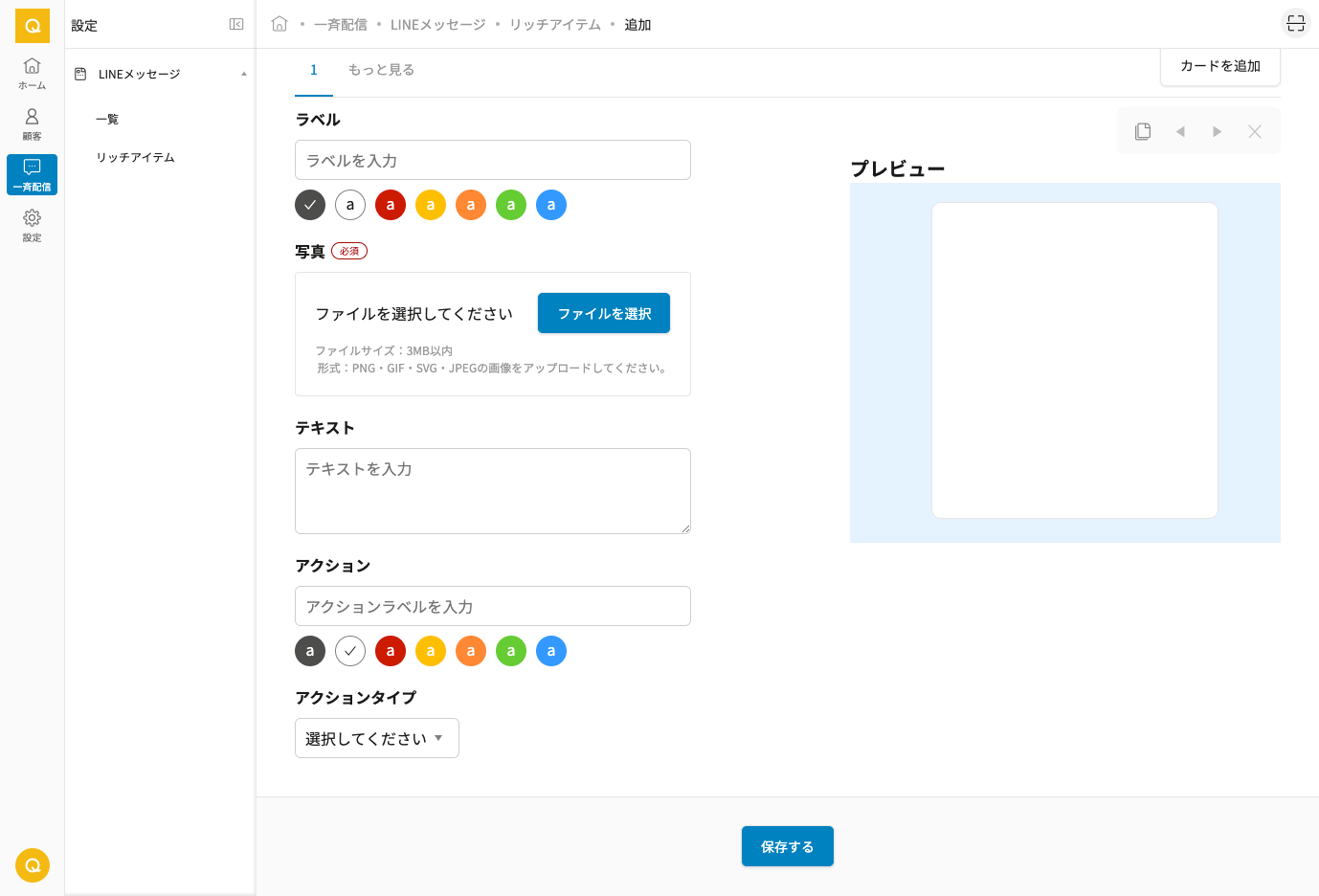This screenshot has width=1319, height=896.
Task: Click the duplicate card icon
Action: (x=1143, y=131)
